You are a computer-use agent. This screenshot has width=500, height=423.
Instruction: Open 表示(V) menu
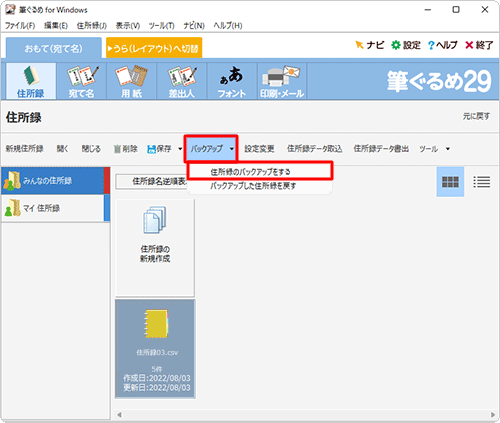128,26
